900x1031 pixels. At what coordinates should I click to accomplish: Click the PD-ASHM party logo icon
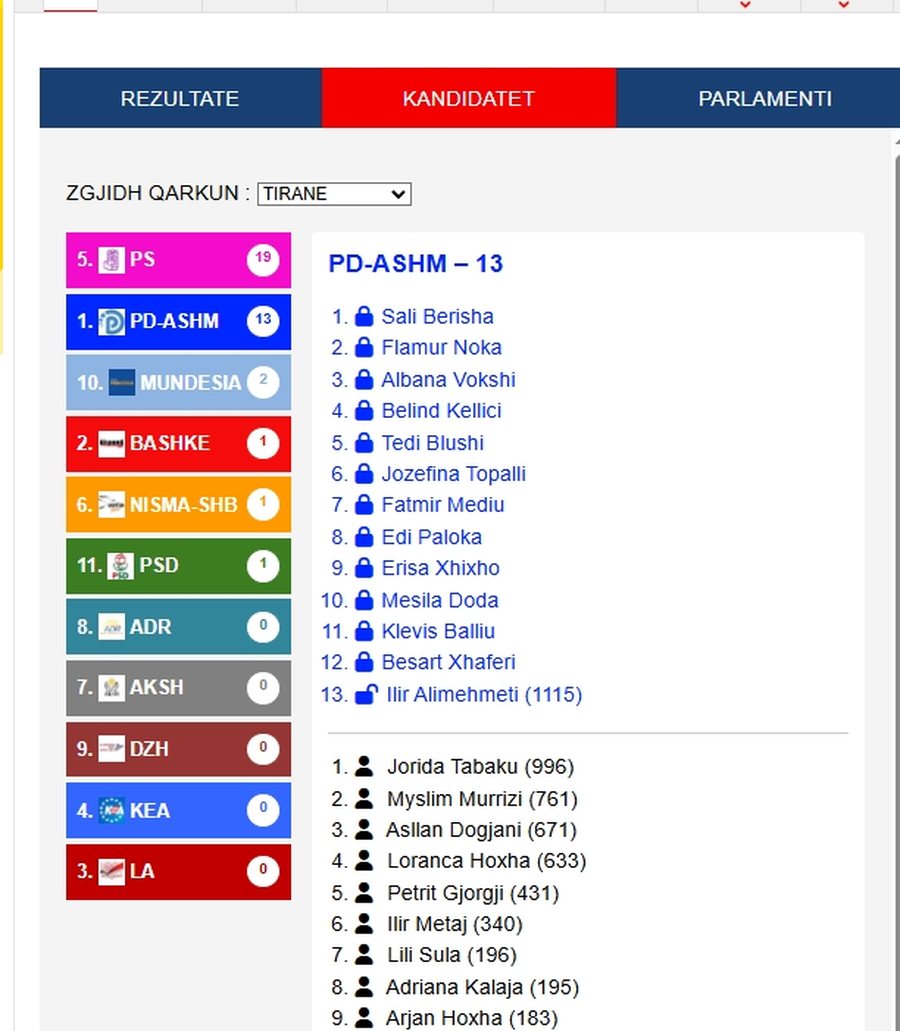click(x=111, y=322)
